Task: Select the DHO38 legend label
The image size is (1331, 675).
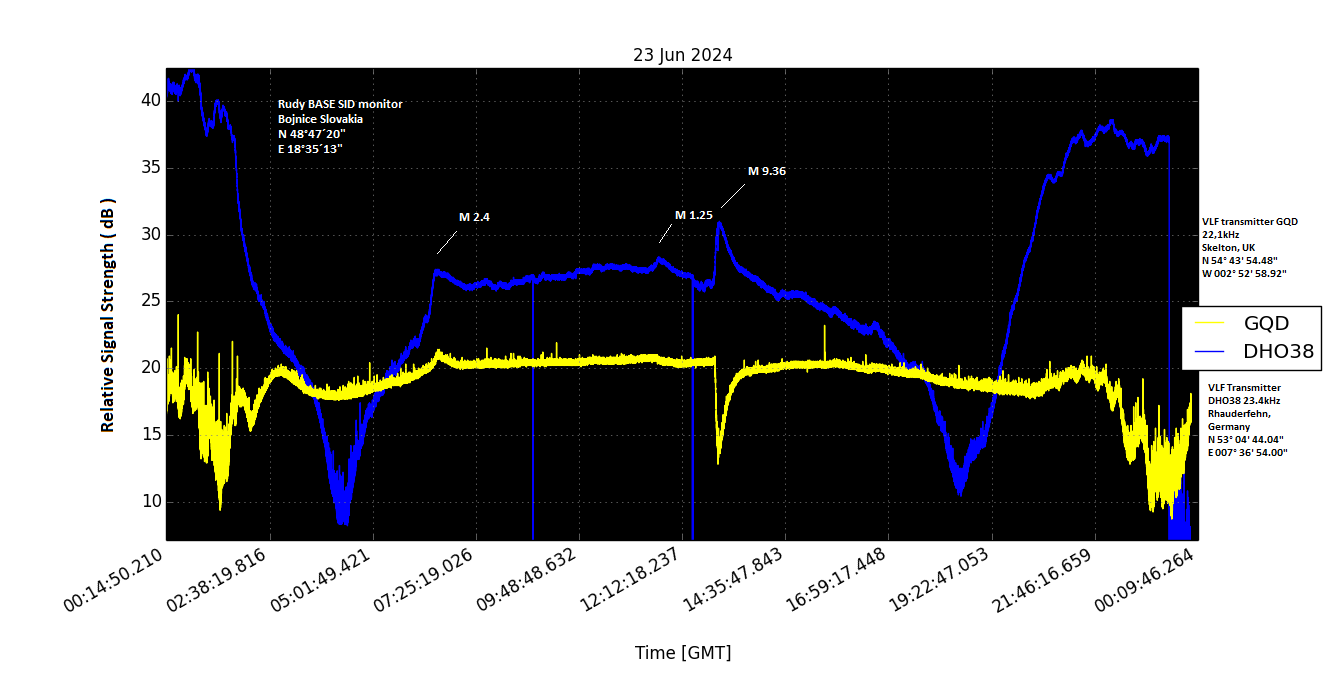Action: point(1278,352)
